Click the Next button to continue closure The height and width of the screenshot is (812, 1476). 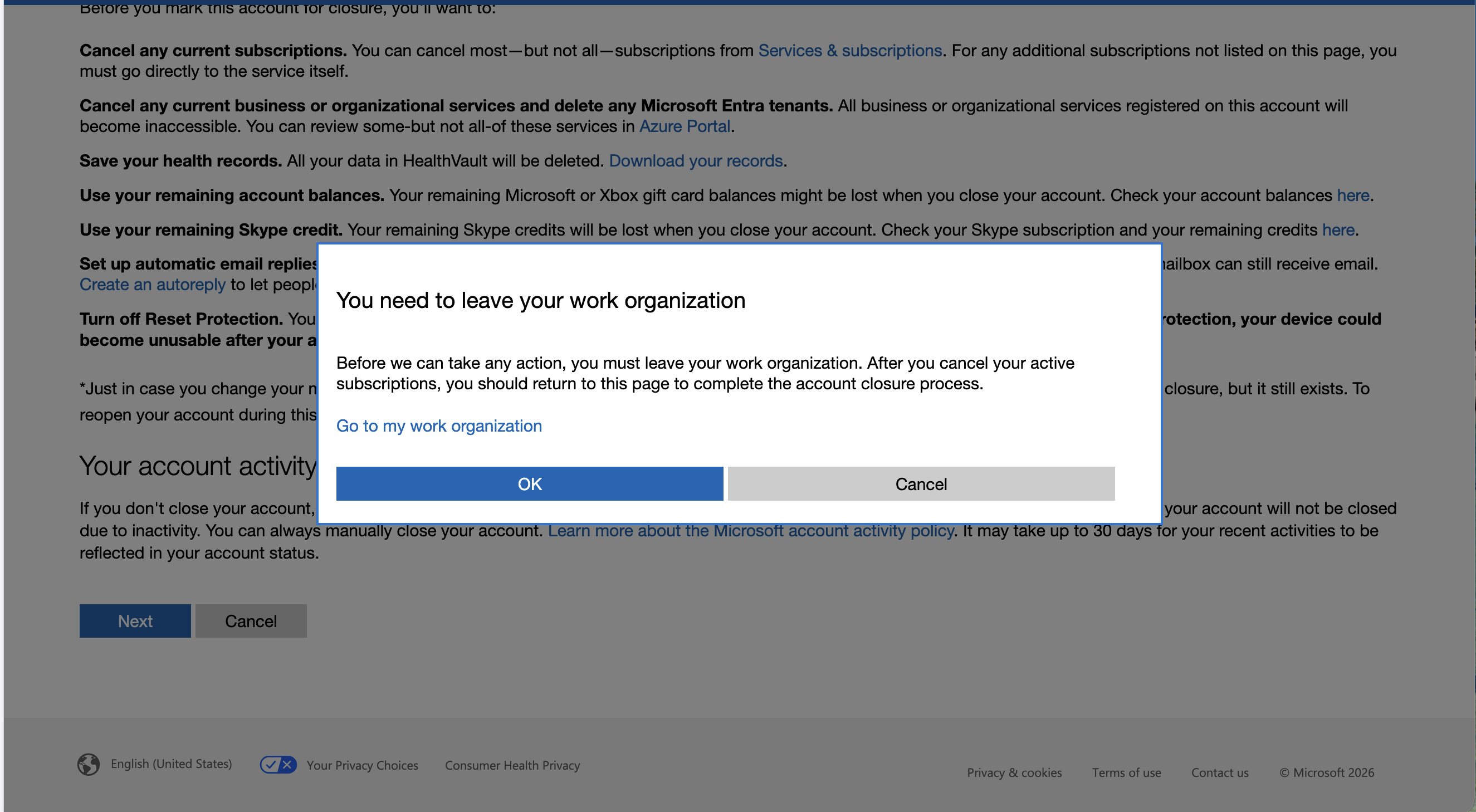point(135,620)
